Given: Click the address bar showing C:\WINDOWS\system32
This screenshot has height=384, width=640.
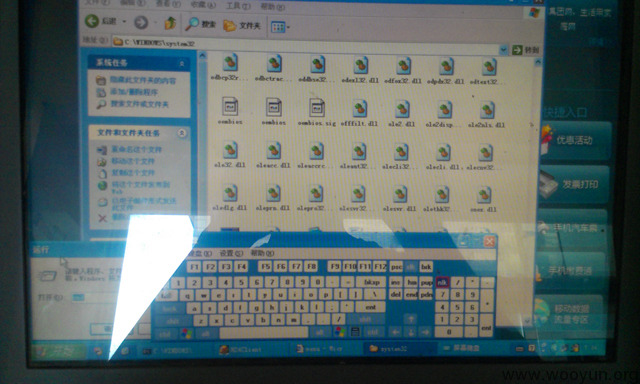Looking at the screenshot, I should [305, 45].
